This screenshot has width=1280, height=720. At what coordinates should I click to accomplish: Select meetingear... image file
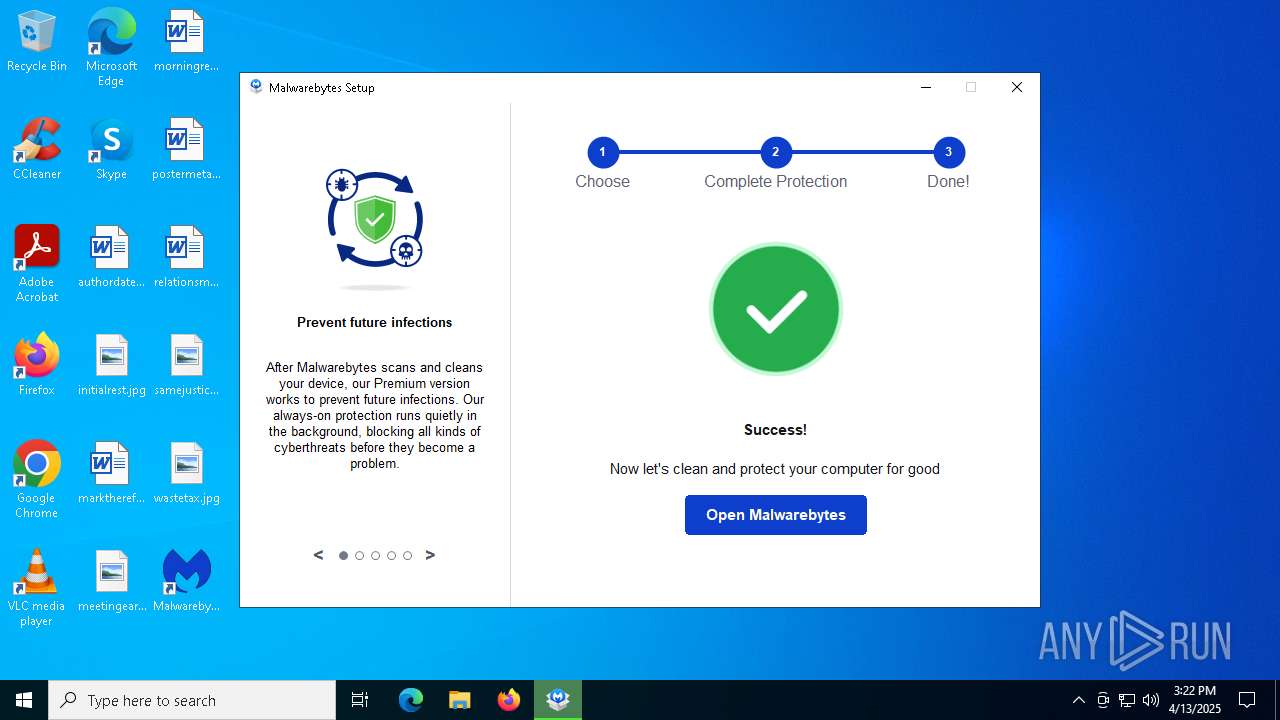pos(111,582)
